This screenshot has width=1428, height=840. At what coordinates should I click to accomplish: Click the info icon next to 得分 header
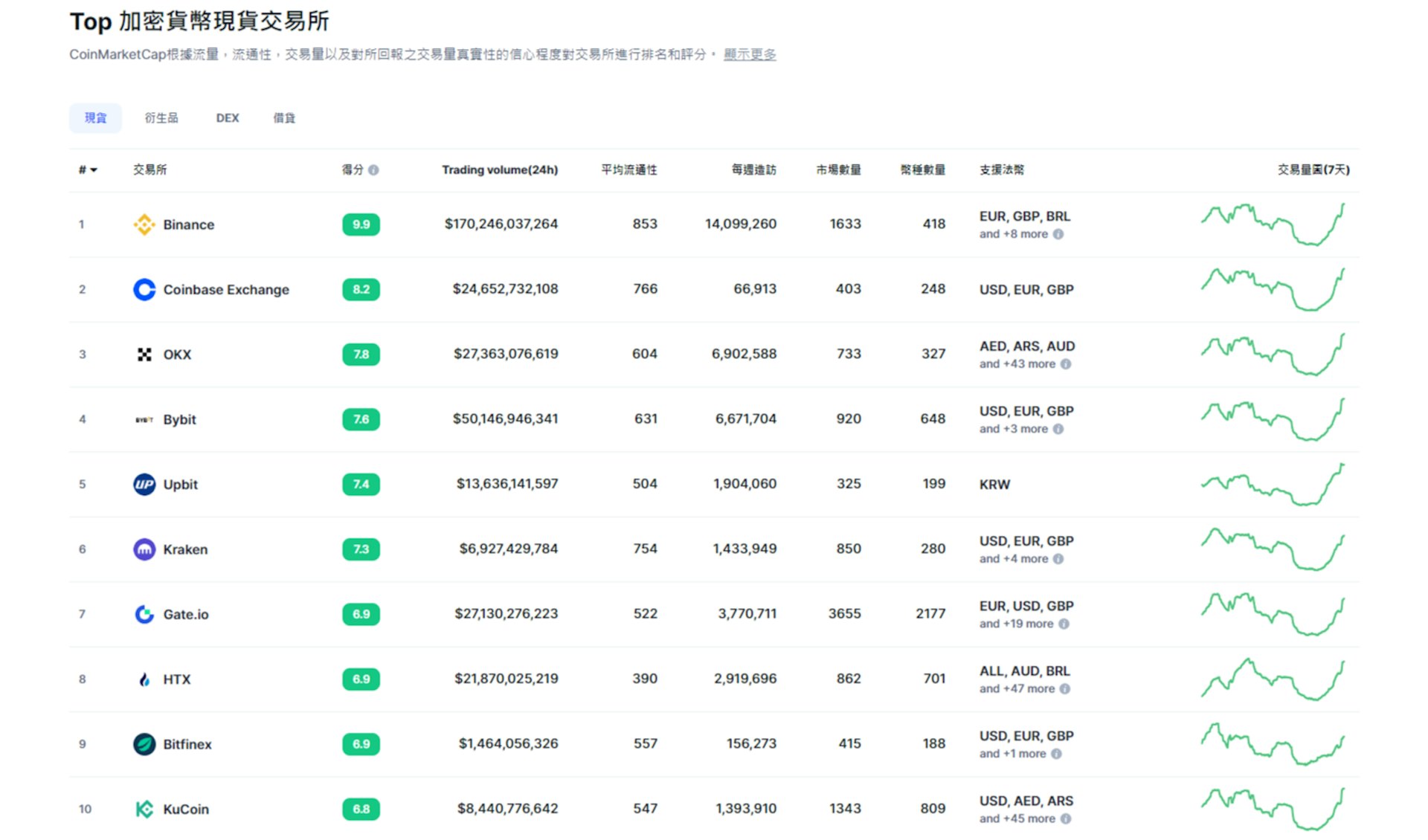[x=376, y=169]
